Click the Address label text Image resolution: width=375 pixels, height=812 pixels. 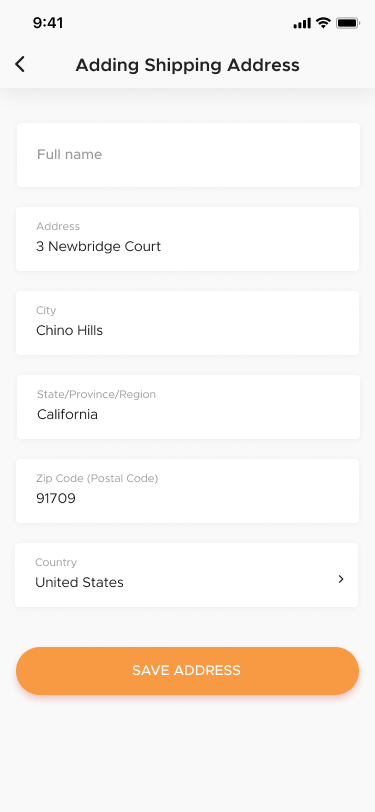click(x=58, y=226)
